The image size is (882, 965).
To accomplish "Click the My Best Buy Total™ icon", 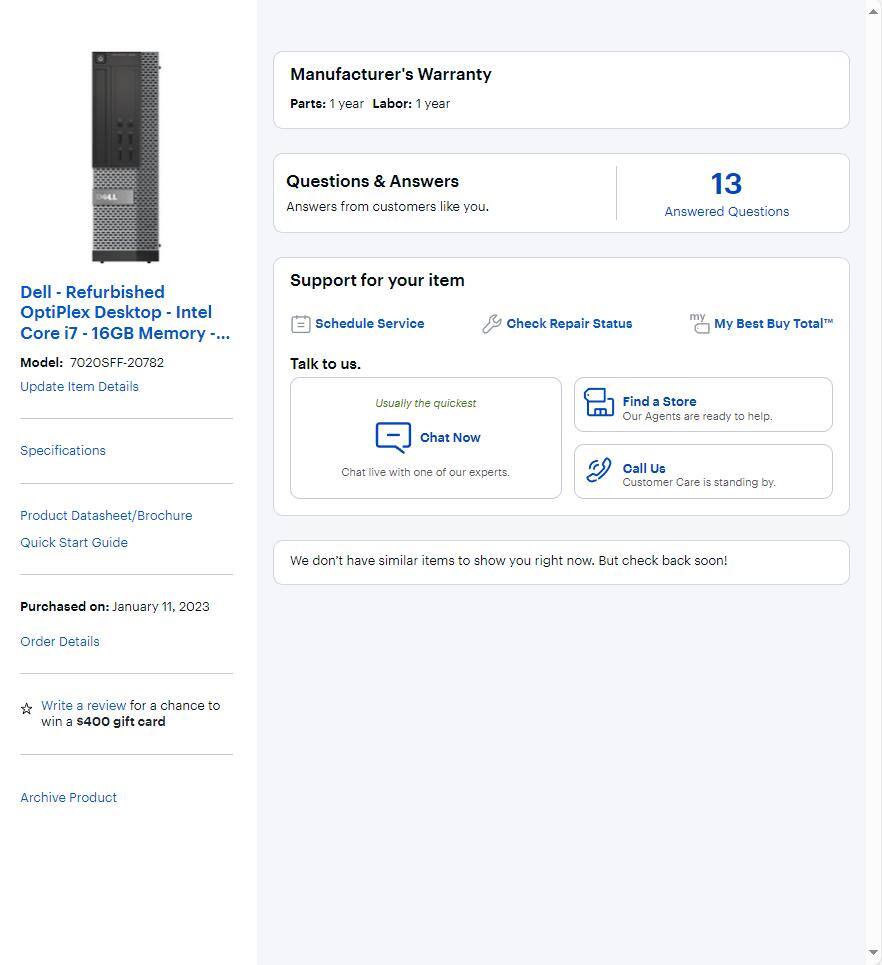I will (x=699, y=323).
